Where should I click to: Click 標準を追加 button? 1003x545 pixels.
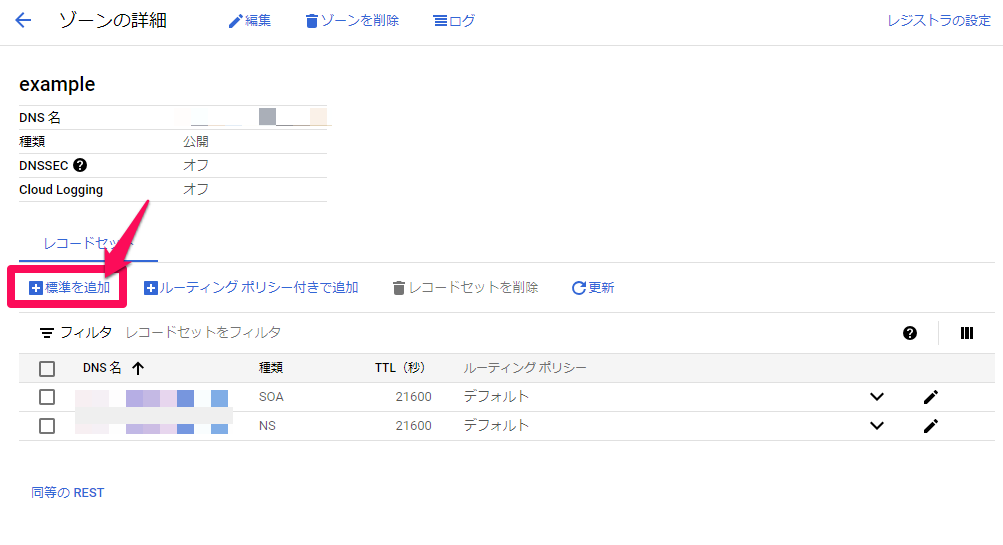70,288
